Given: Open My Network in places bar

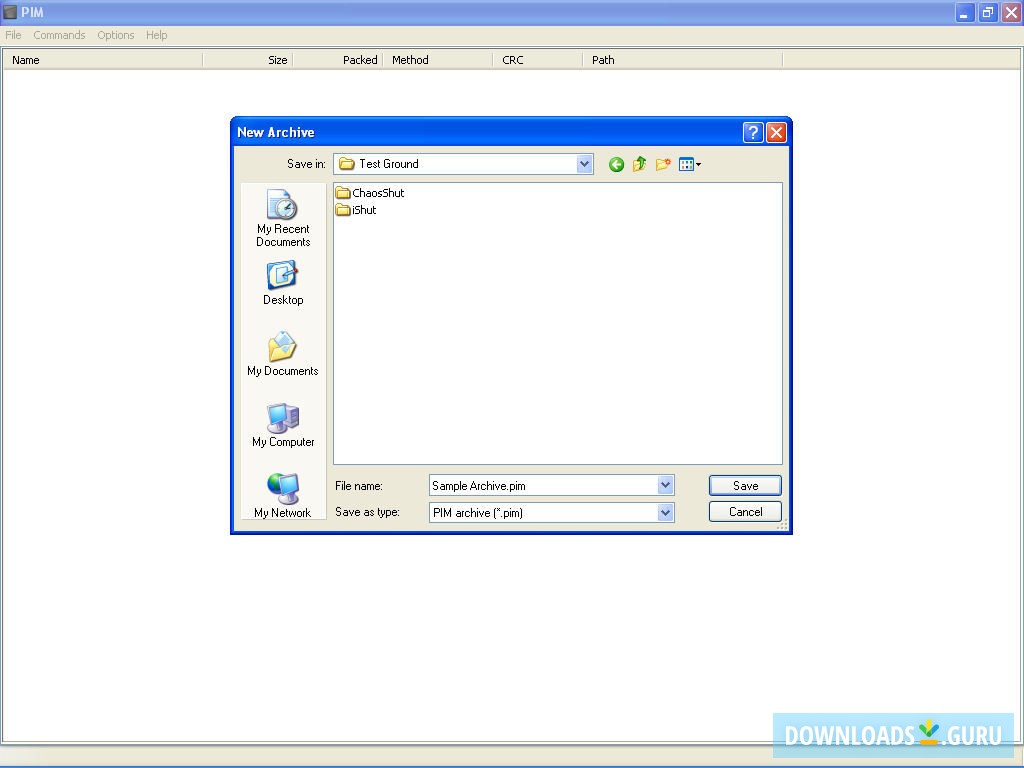Looking at the screenshot, I should [283, 496].
